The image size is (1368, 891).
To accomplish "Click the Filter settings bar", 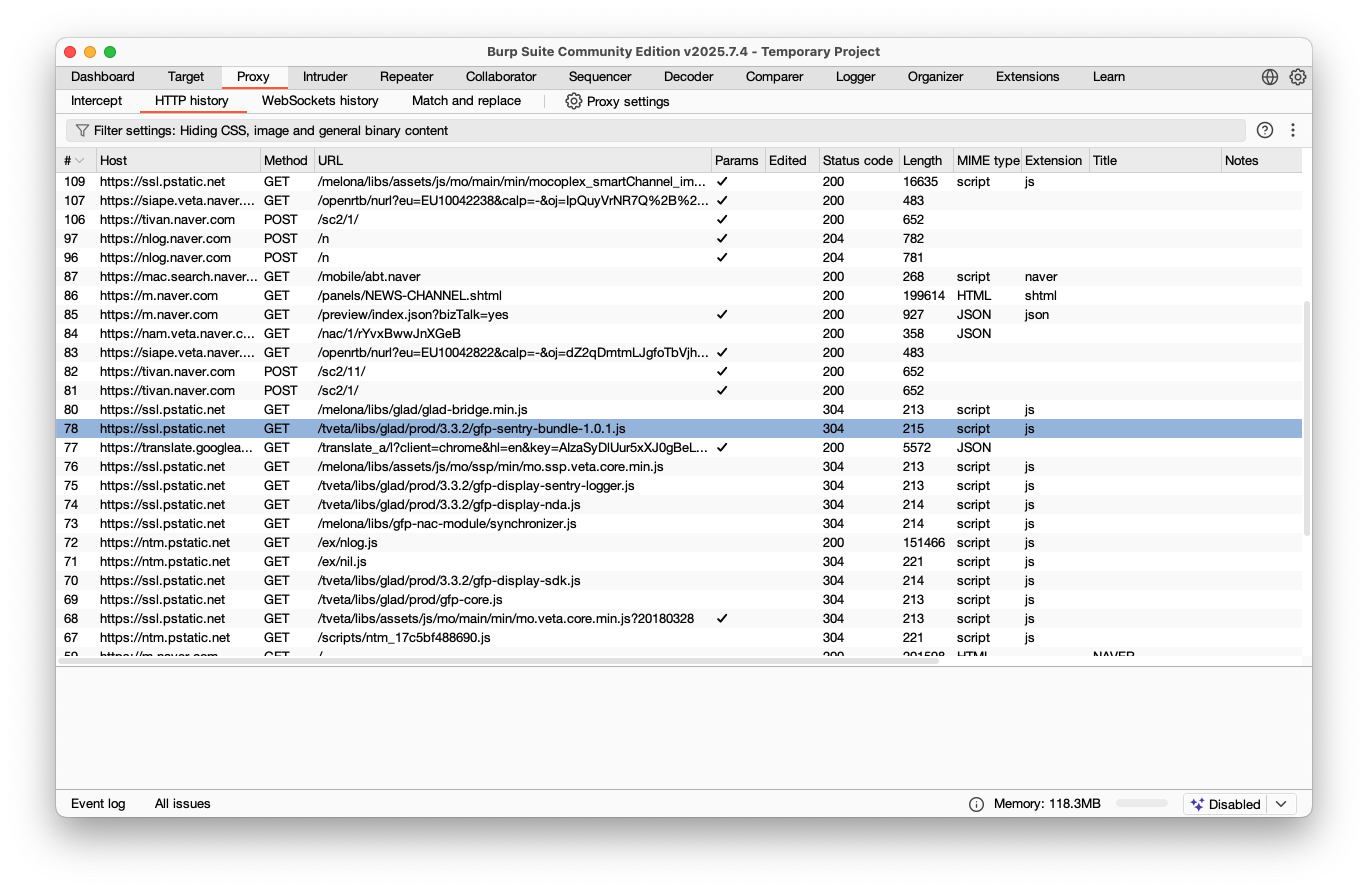I will tap(655, 130).
